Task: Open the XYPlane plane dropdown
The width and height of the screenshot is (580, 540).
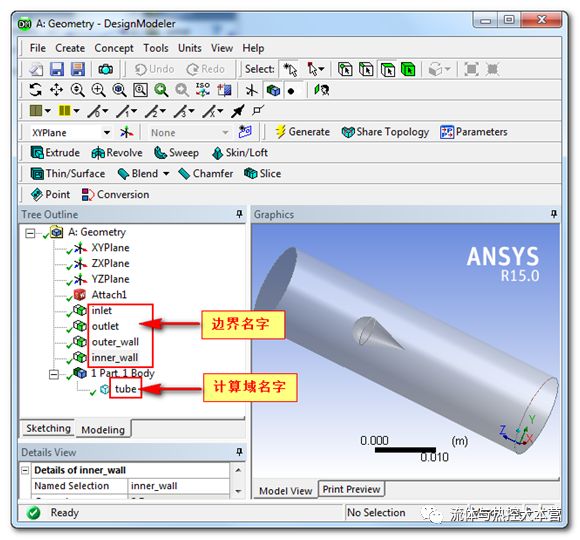Action: (107, 132)
